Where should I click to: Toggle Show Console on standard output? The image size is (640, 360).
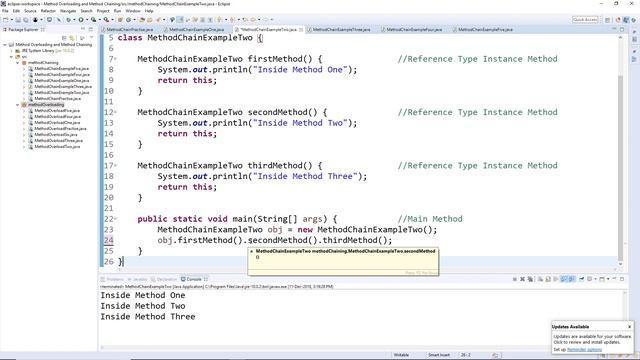[564, 279]
